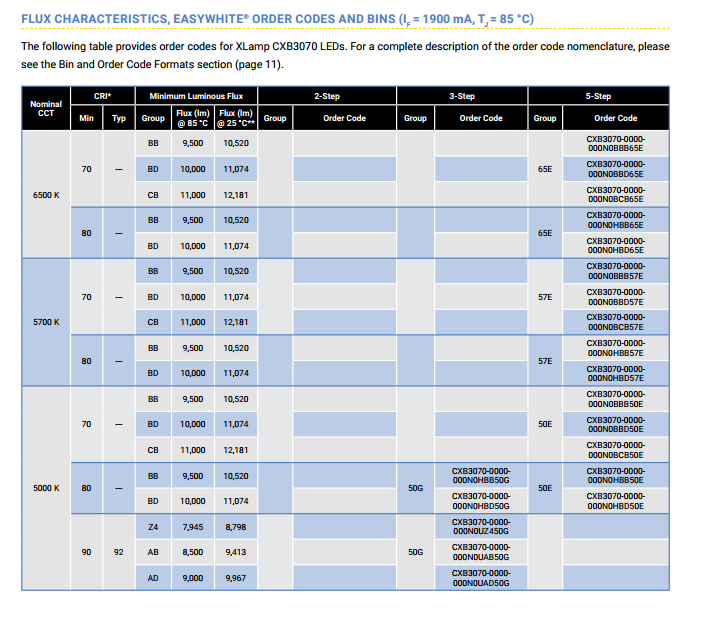Click the "Nominal CCT" column header

pyautogui.click(x=46, y=109)
